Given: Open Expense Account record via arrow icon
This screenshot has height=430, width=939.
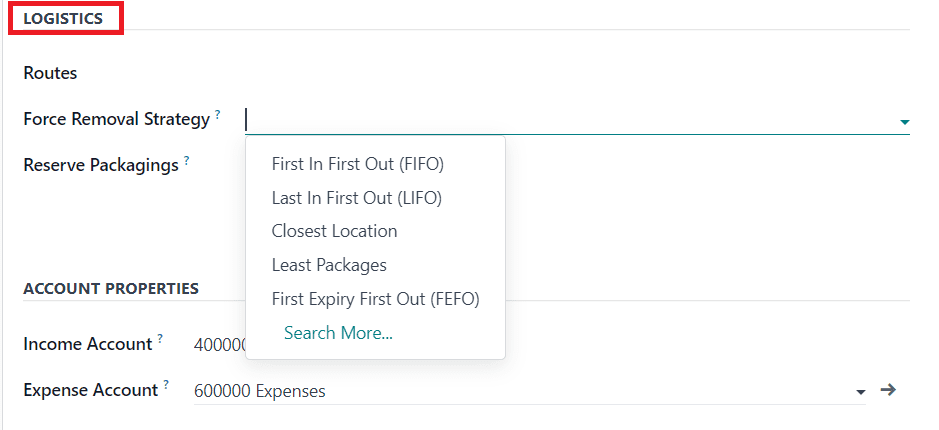Looking at the screenshot, I should tap(887, 390).
